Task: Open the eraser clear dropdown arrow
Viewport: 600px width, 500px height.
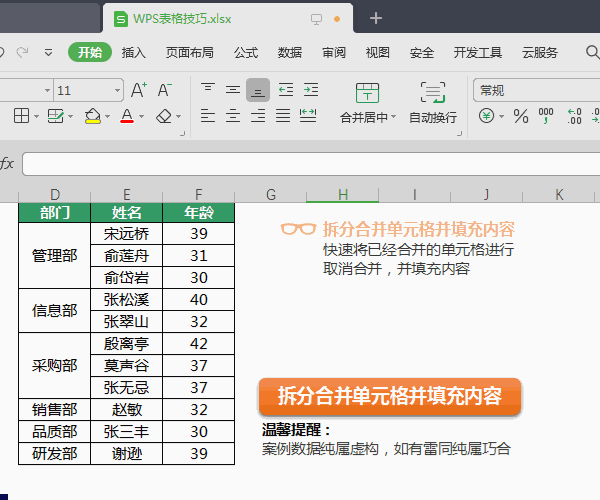Action: pos(178,116)
